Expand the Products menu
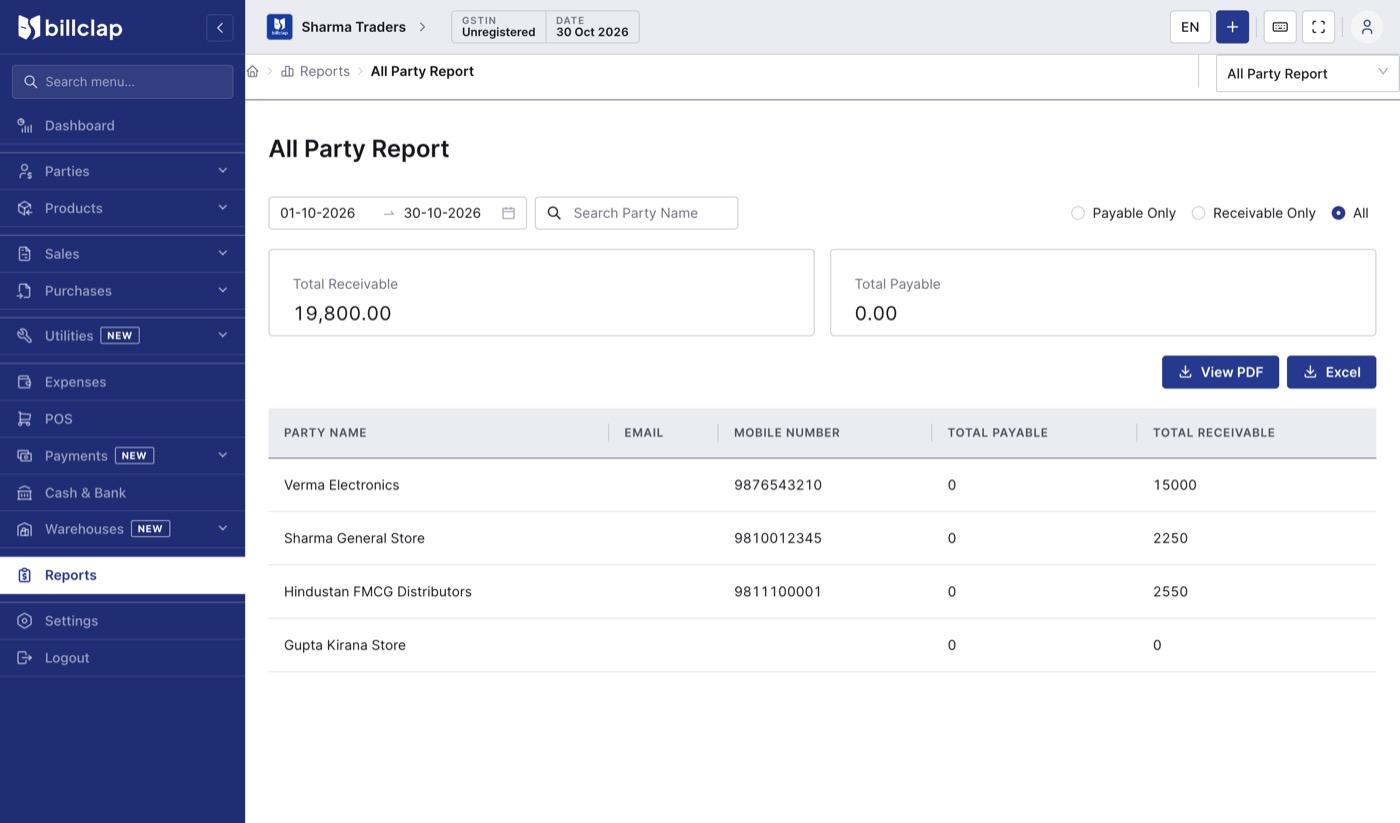The image size is (1400, 823). click(x=122, y=208)
